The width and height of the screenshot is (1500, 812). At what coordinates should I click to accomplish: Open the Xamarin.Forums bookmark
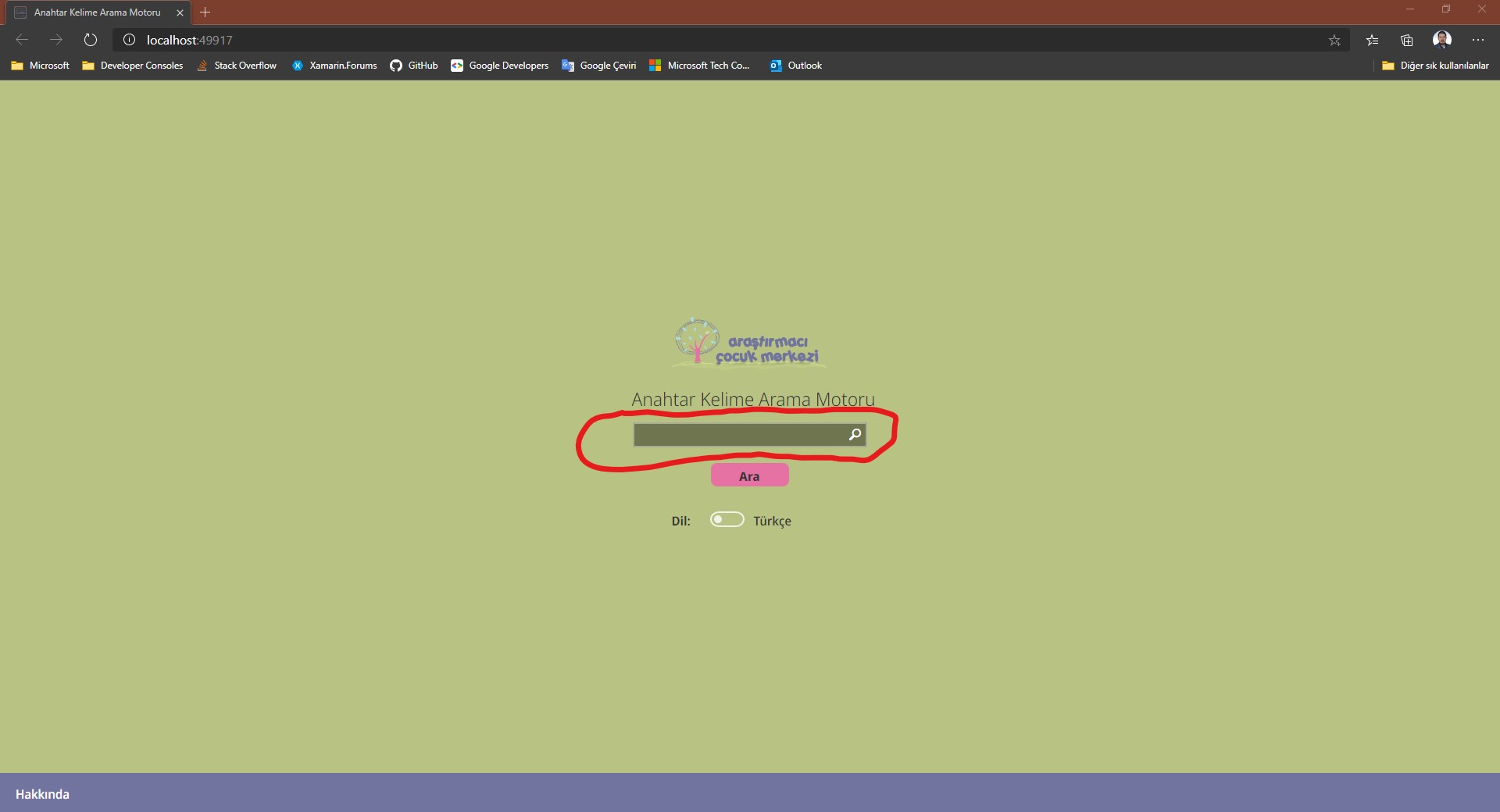click(x=334, y=66)
